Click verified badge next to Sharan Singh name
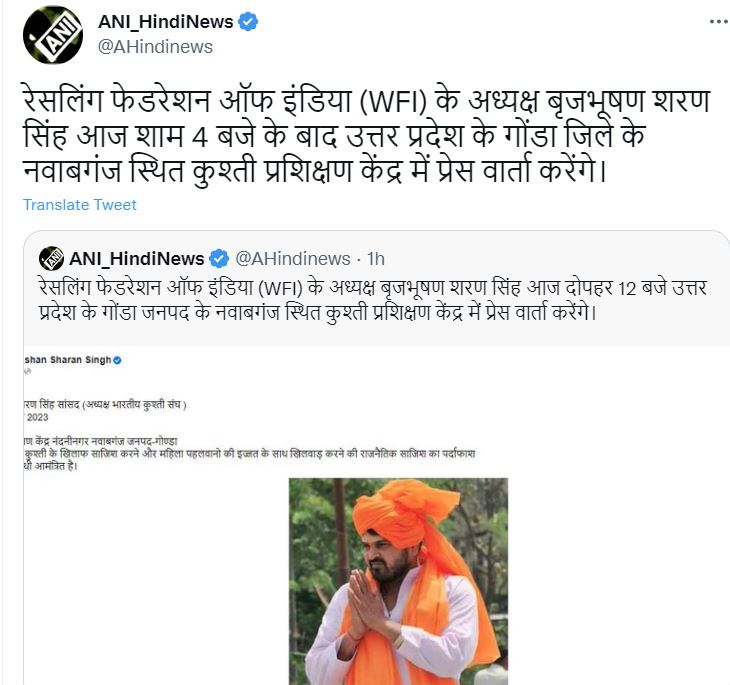This screenshot has height=685, width=730. (117, 360)
